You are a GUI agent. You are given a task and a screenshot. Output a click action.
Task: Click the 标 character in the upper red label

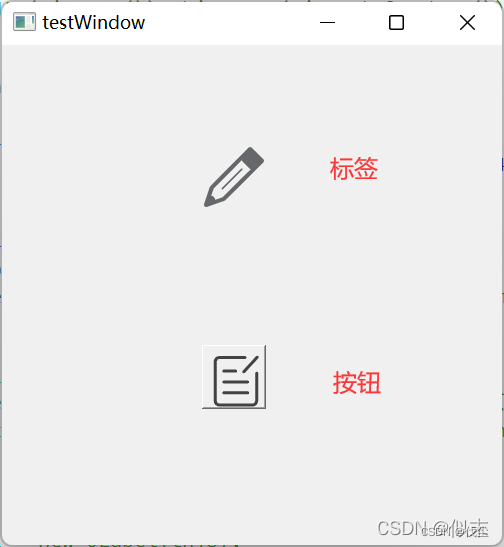[x=341, y=168]
